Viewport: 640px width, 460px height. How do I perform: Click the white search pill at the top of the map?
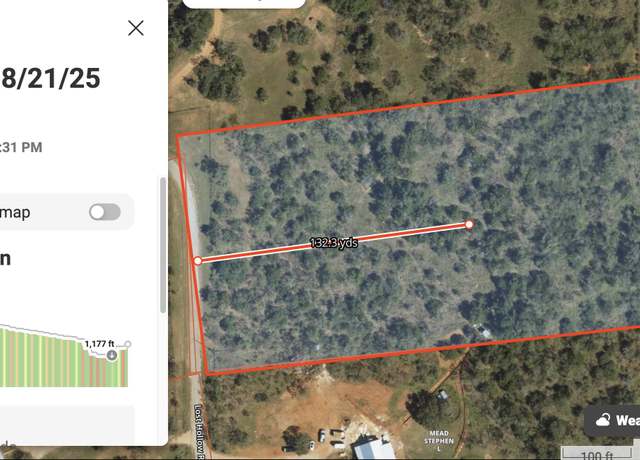(x=244, y=4)
